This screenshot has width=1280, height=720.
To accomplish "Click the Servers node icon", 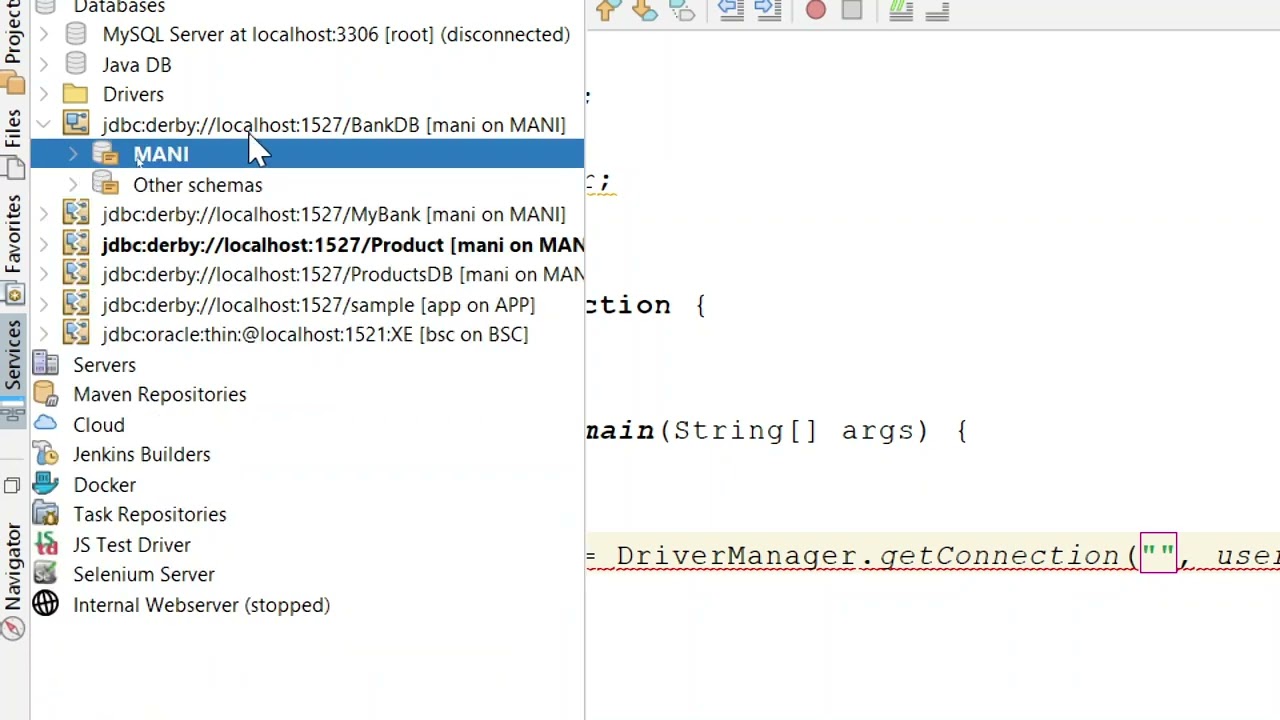I will pyautogui.click(x=46, y=364).
